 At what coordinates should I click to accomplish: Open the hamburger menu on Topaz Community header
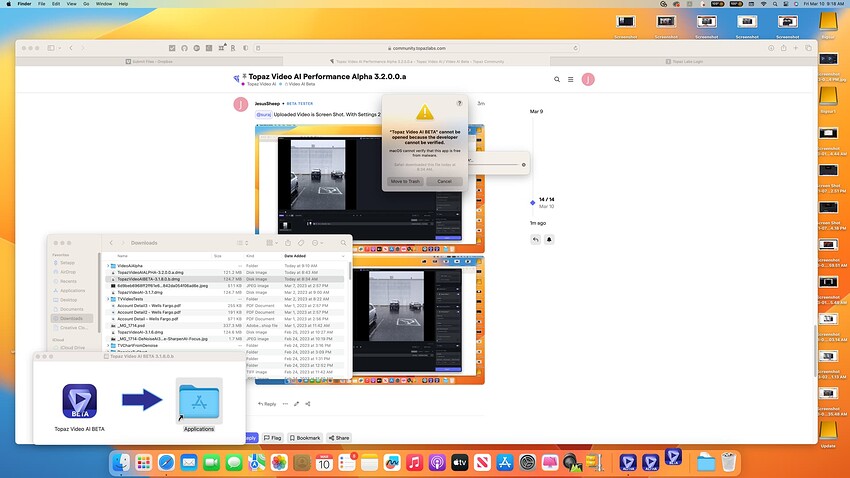click(x=570, y=80)
